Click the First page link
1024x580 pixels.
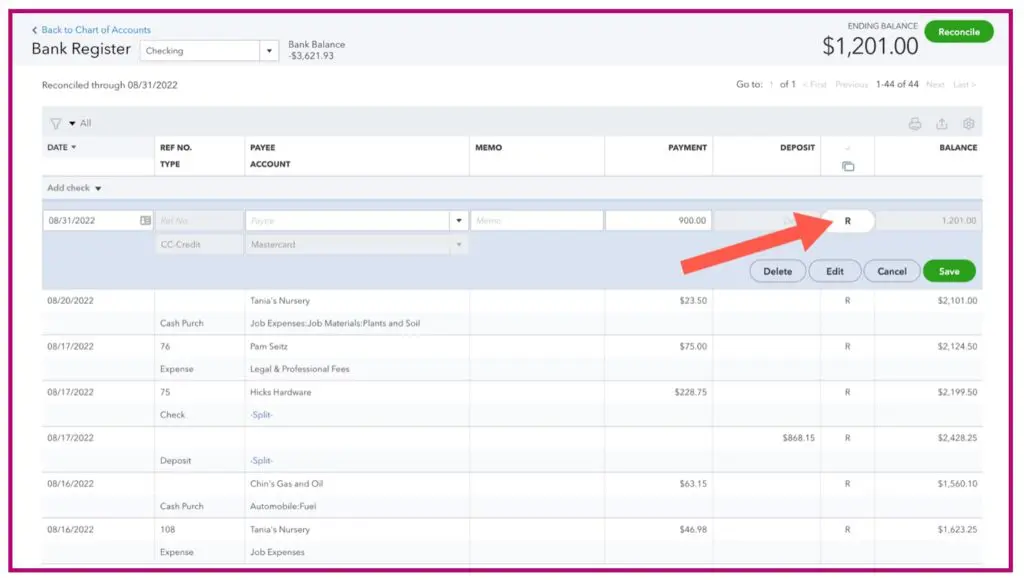point(815,85)
